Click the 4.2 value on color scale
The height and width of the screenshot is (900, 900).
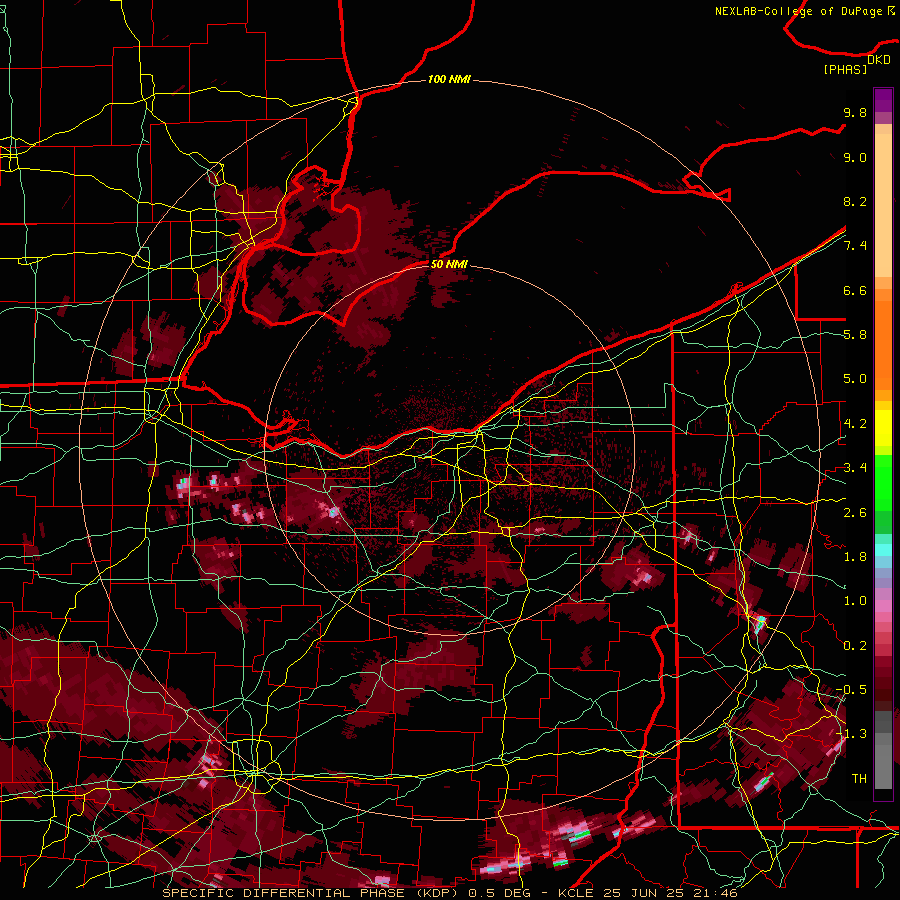[x=855, y=424]
